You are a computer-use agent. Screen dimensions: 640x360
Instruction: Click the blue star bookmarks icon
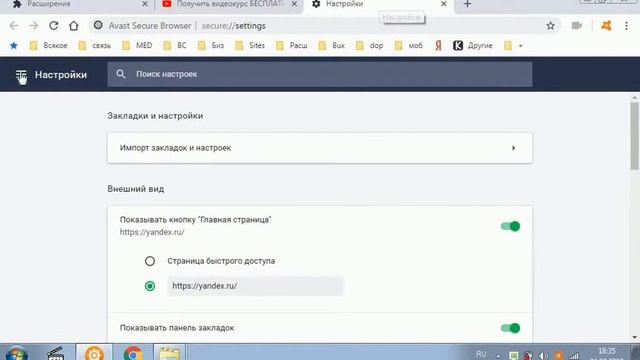[x=13, y=45]
